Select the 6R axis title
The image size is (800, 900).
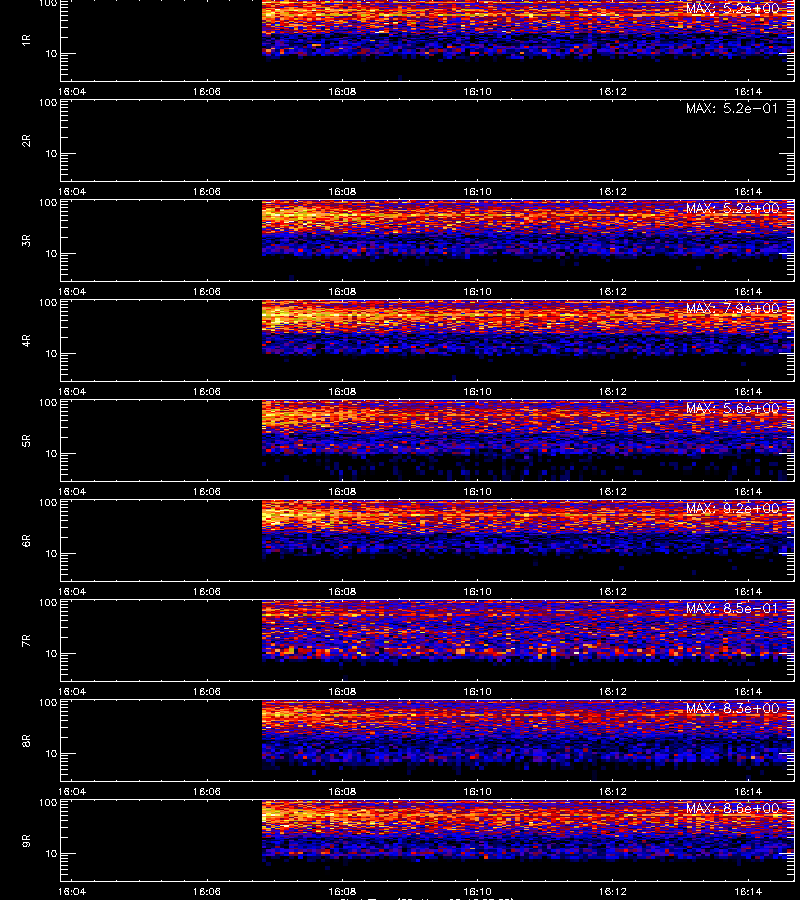click(x=26, y=540)
